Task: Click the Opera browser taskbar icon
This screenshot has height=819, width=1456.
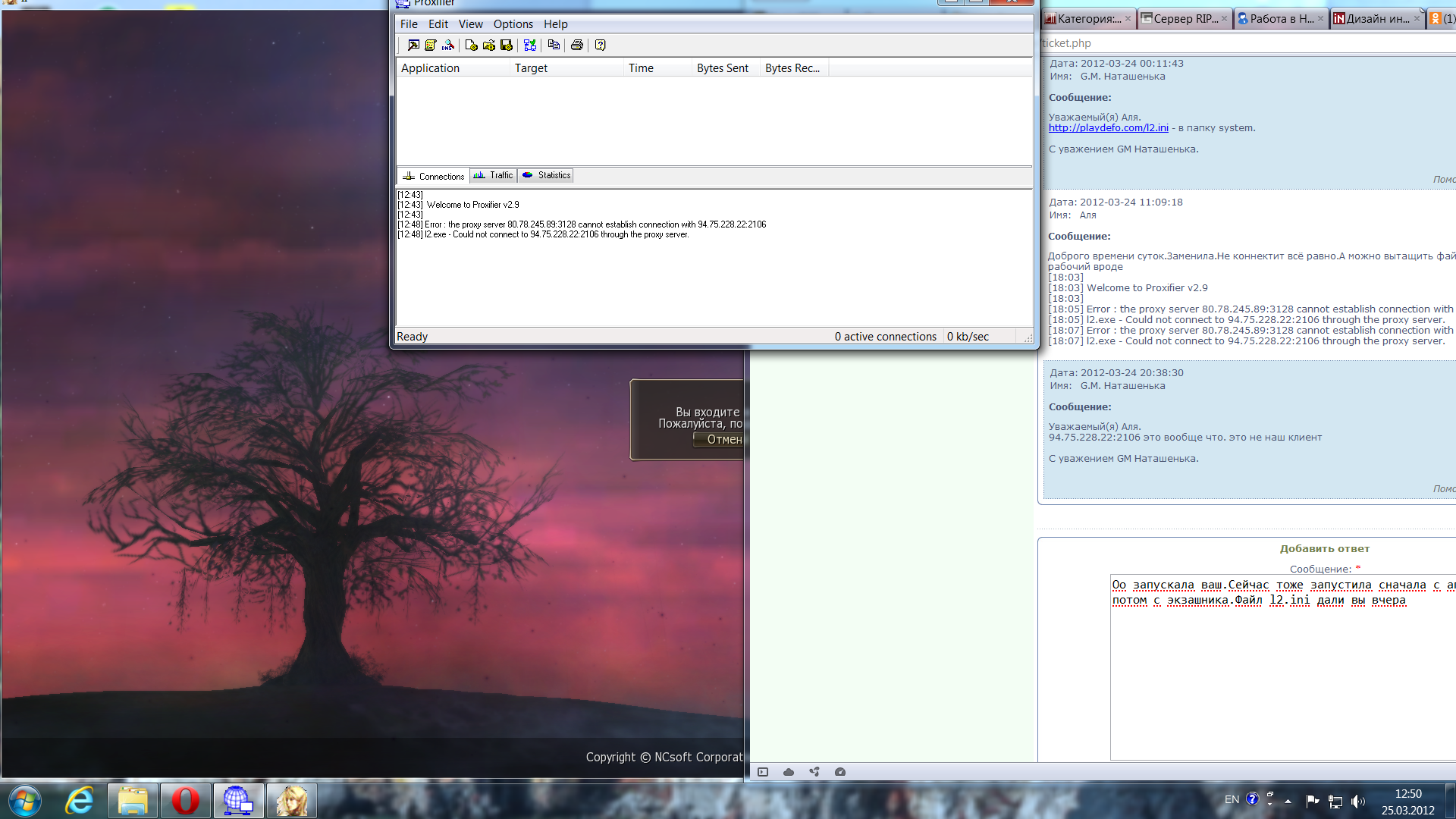Action: click(x=186, y=801)
